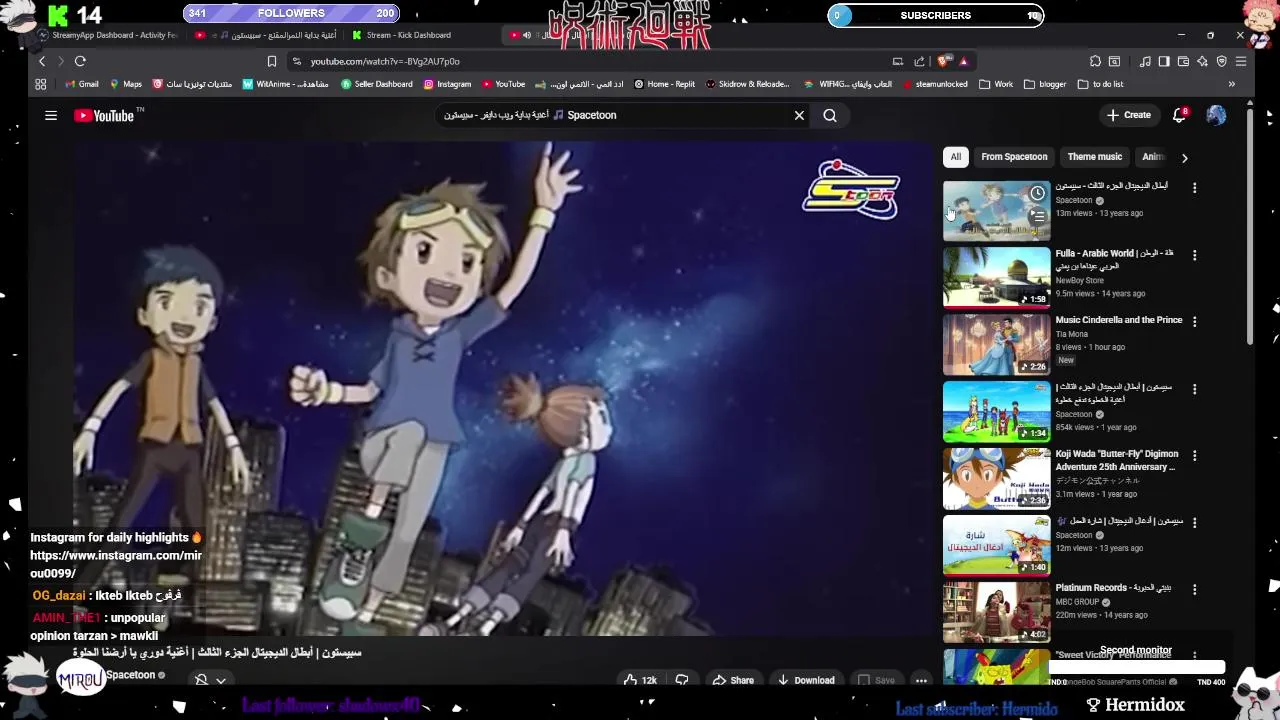Open more actions ellipsis below the video

tap(921, 680)
